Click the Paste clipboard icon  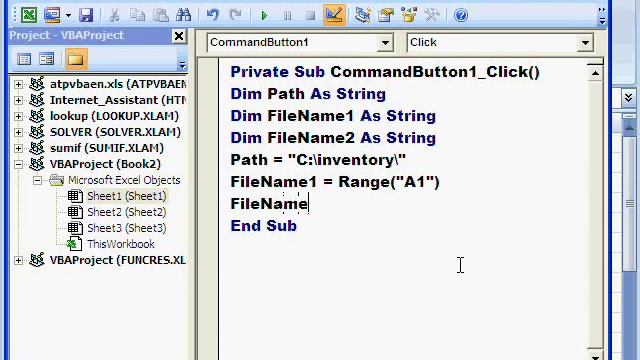pyautogui.click(x=160, y=15)
